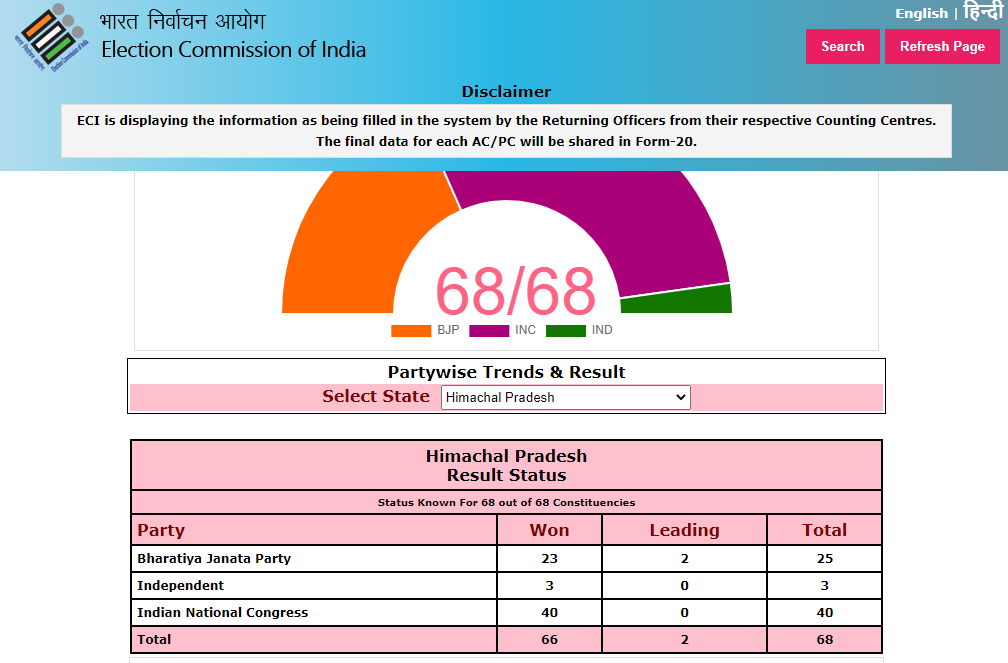This screenshot has height=663, width=1008.
Task: Click the Election Commission of India logo
Action: [51, 37]
